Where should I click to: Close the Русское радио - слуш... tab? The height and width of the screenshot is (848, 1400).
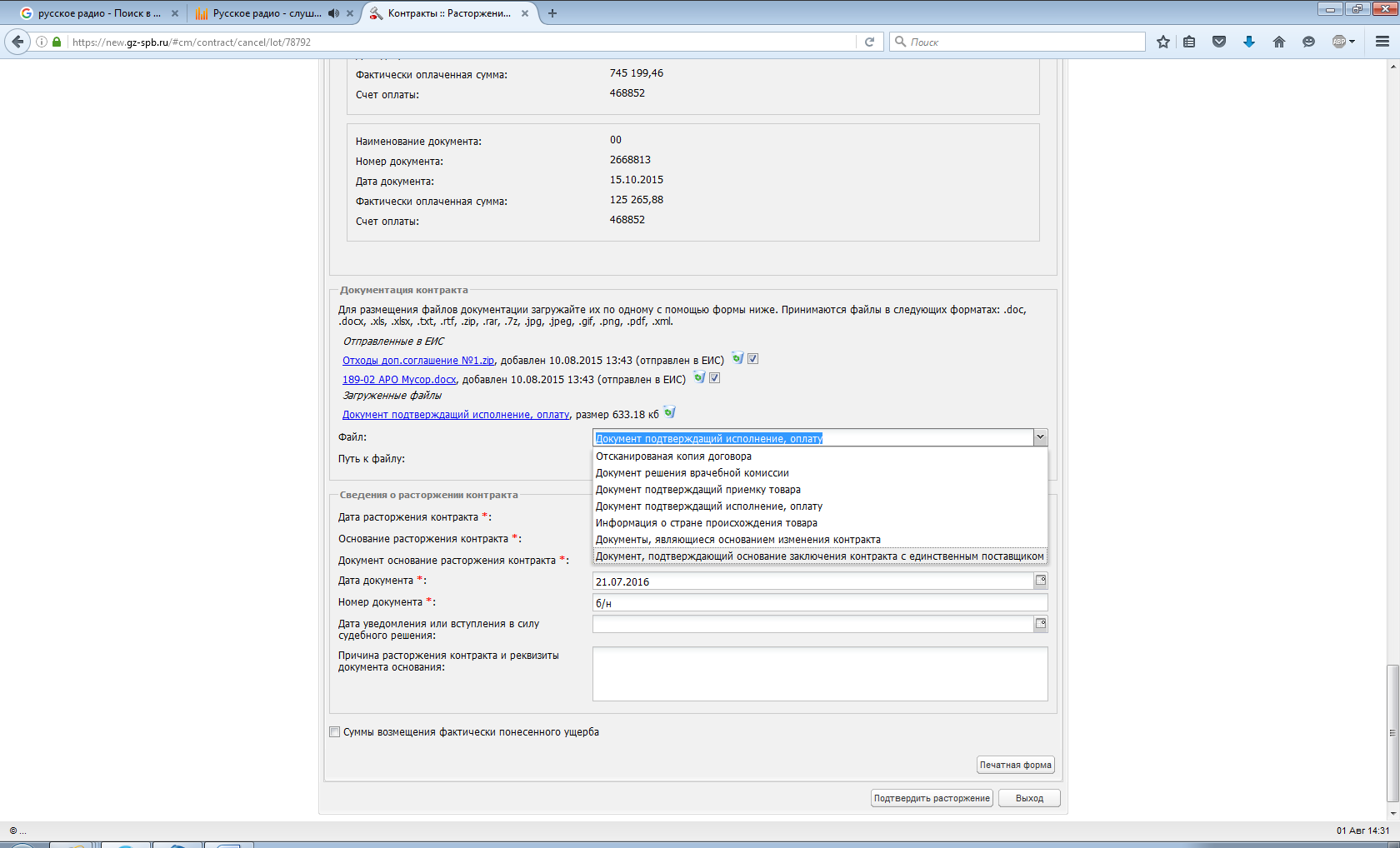(350, 13)
